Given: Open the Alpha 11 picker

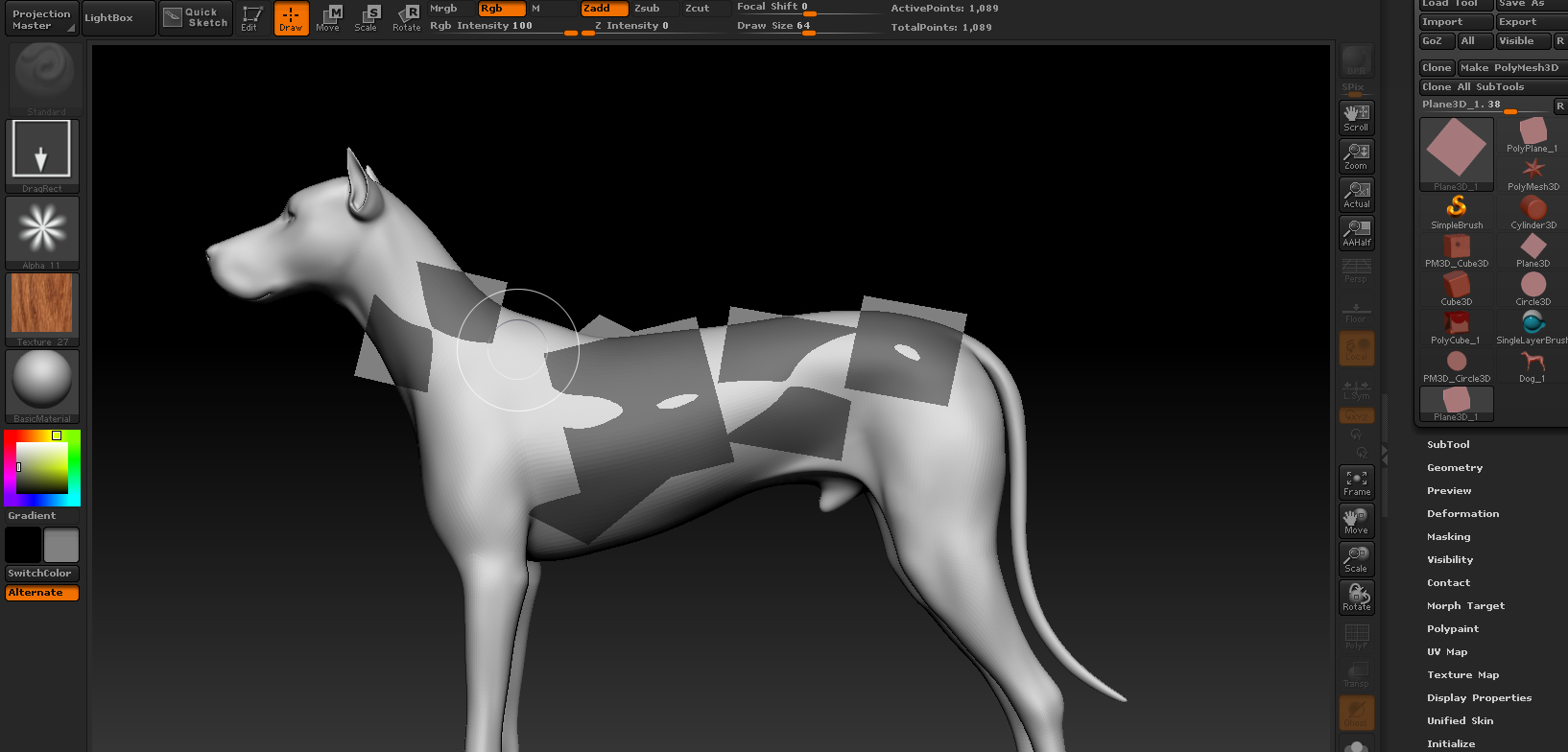Looking at the screenshot, I should 42,233.
